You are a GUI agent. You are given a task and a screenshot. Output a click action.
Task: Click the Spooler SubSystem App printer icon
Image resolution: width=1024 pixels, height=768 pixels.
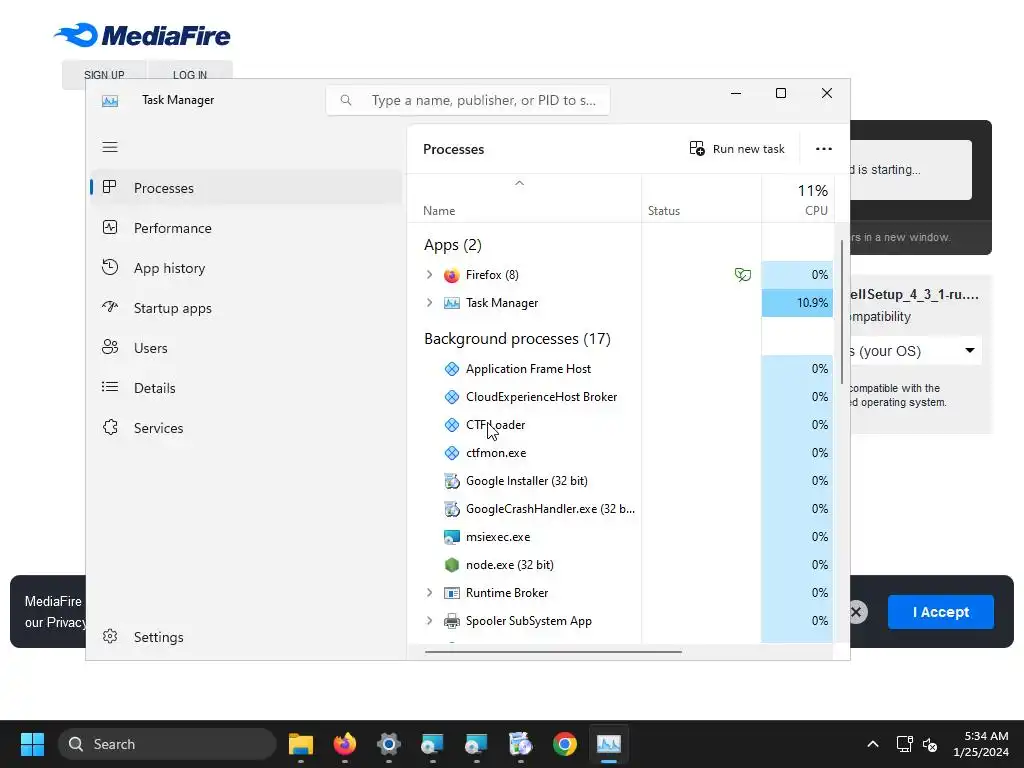click(451, 621)
